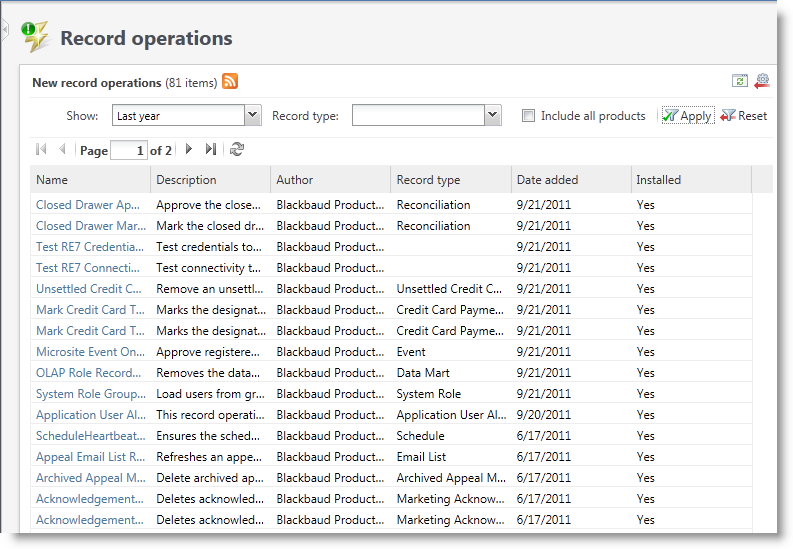Expand the Record type dropdown

492,116
